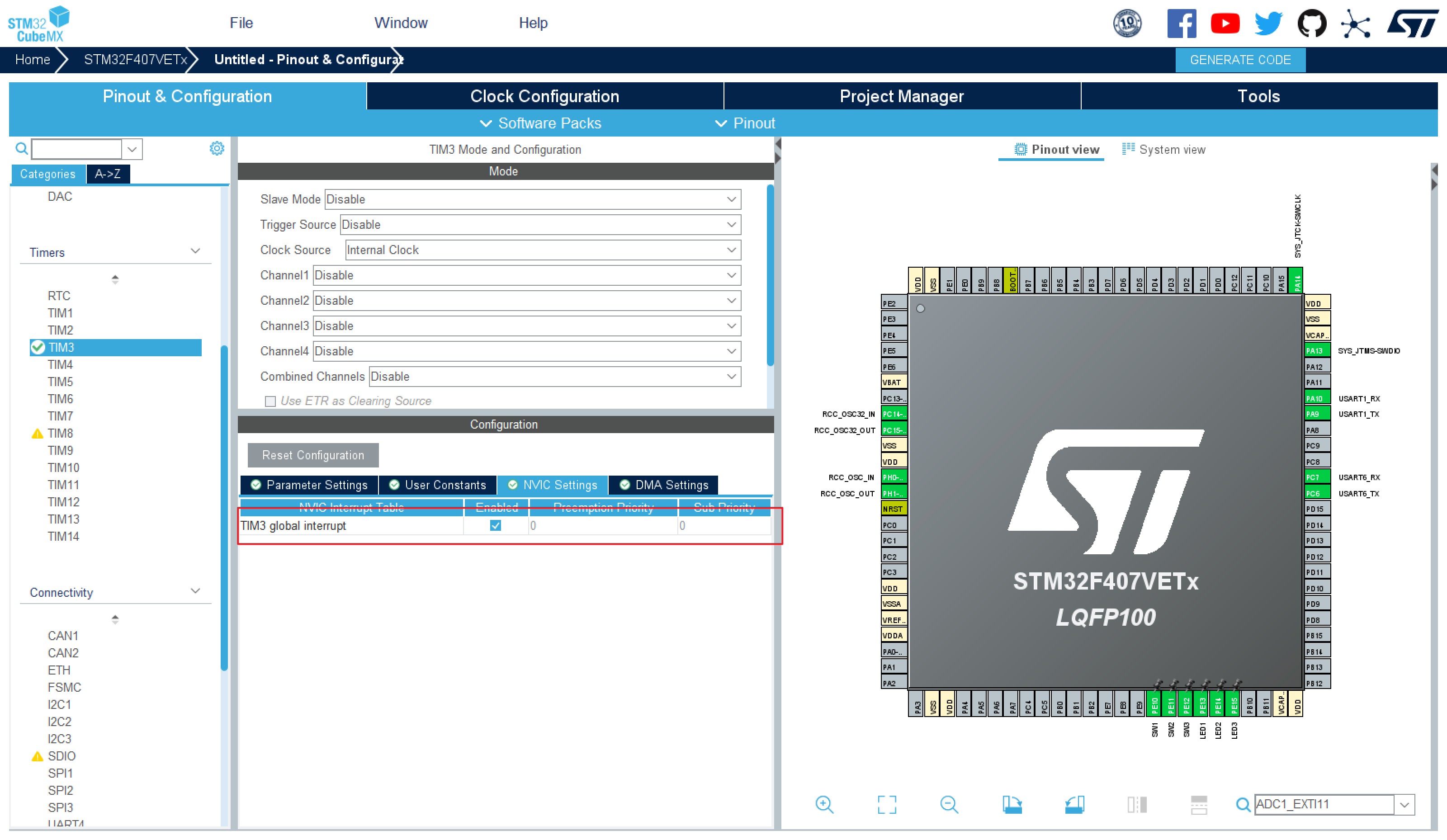
Task: Uncheck TIM3 global interrupt Enabled checkbox
Action: 496,525
